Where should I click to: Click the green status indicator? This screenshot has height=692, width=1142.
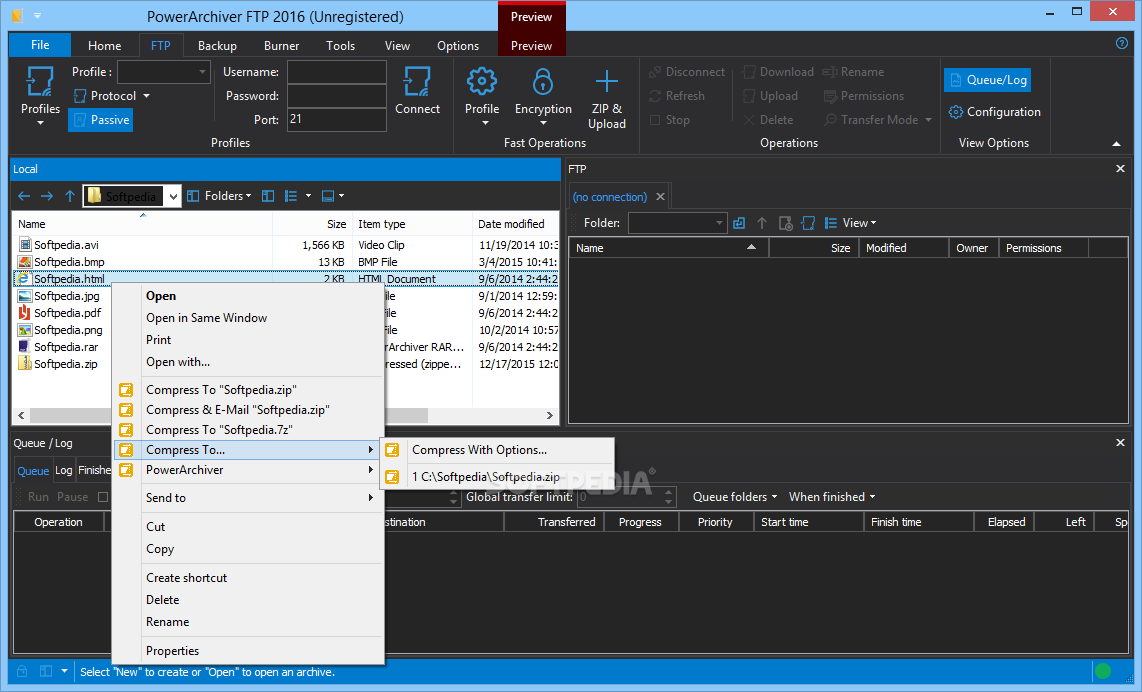click(x=1103, y=671)
